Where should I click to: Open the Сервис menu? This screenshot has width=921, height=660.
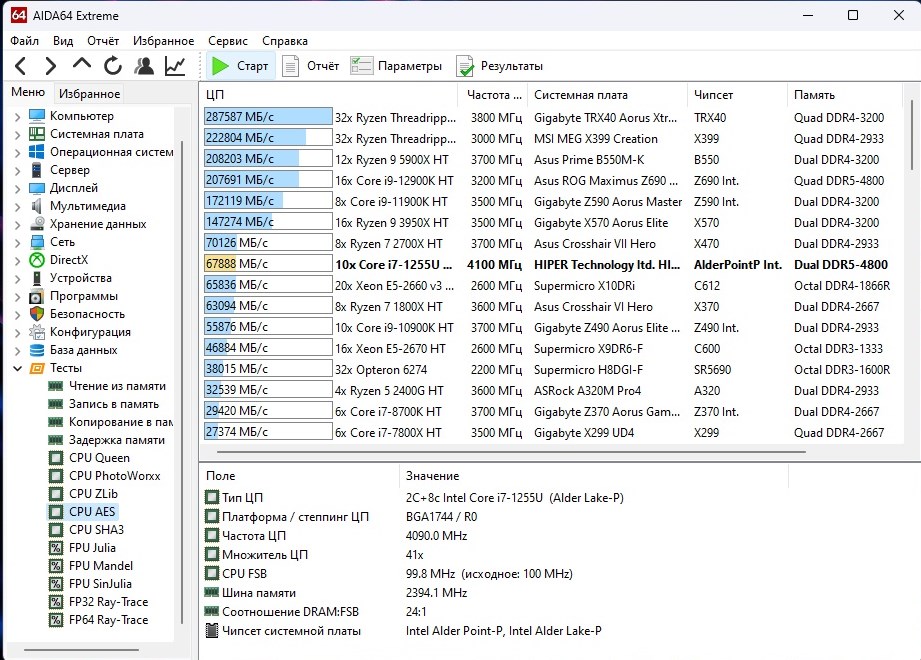[x=228, y=41]
